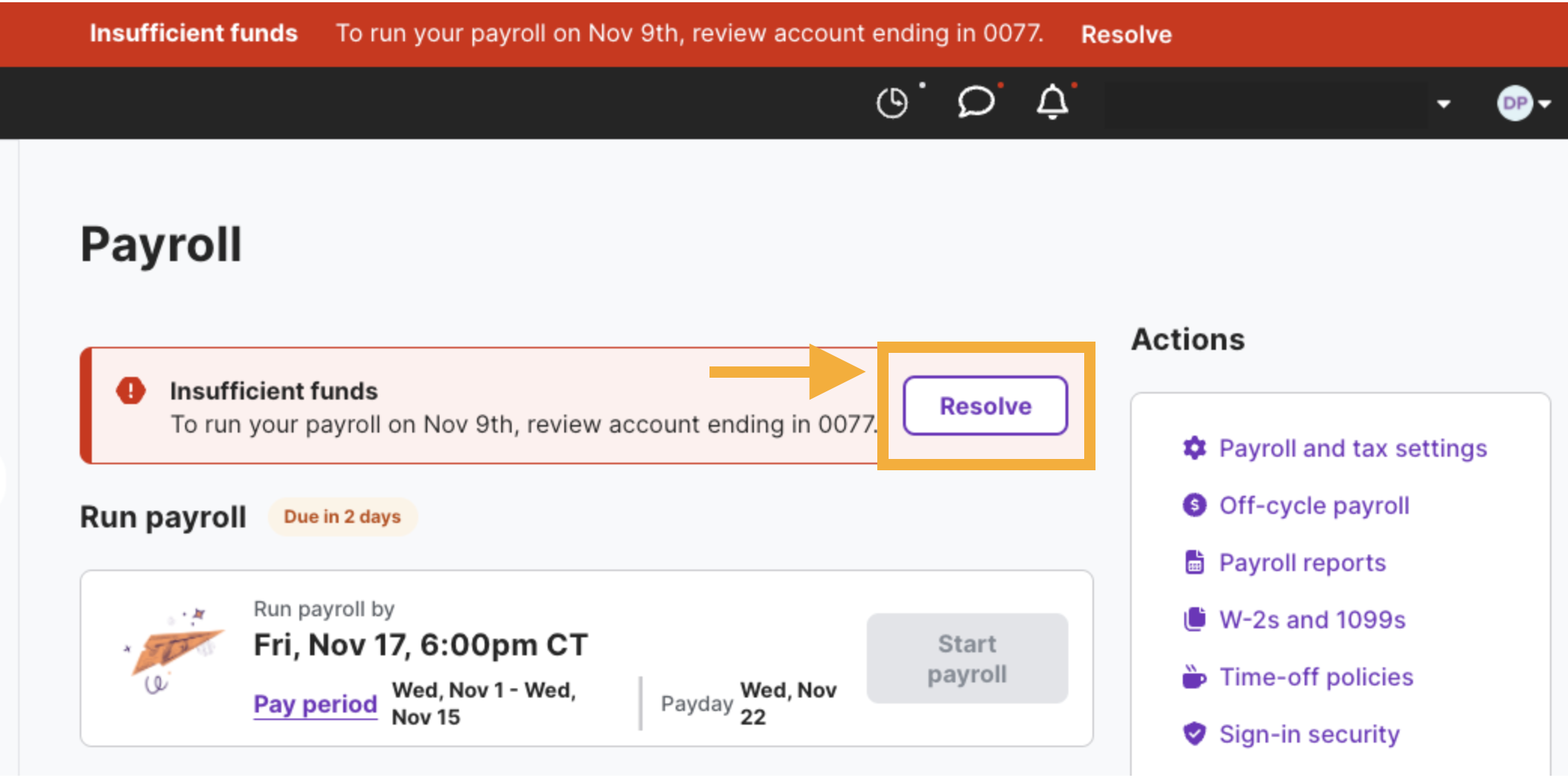This screenshot has width=1568, height=781.
Task: Open Payroll and tax settings
Action: (x=1353, y=448)
